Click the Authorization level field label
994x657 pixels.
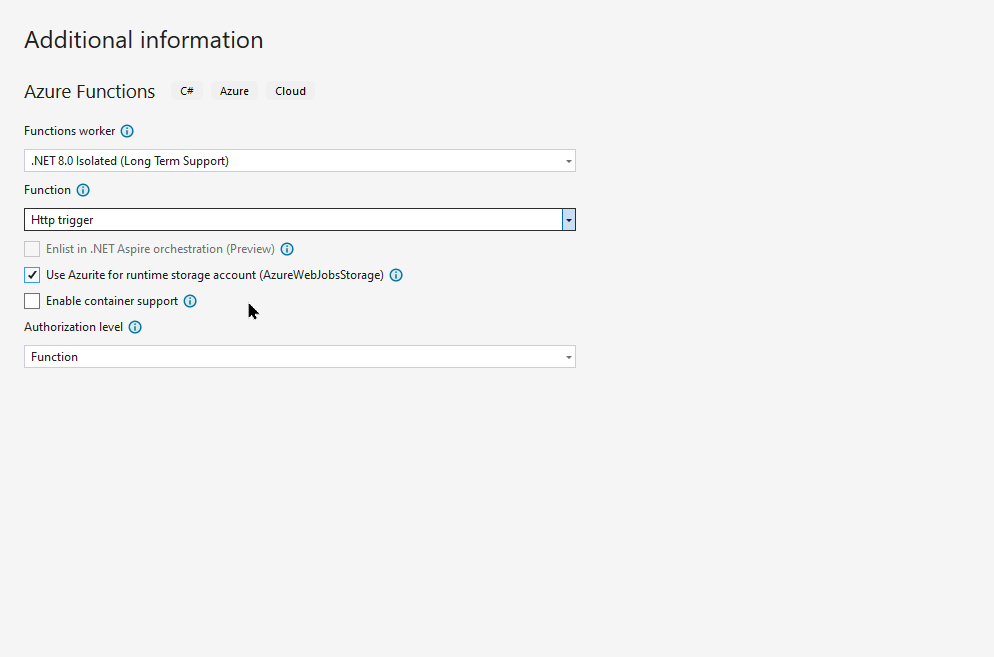coord(74,327)
